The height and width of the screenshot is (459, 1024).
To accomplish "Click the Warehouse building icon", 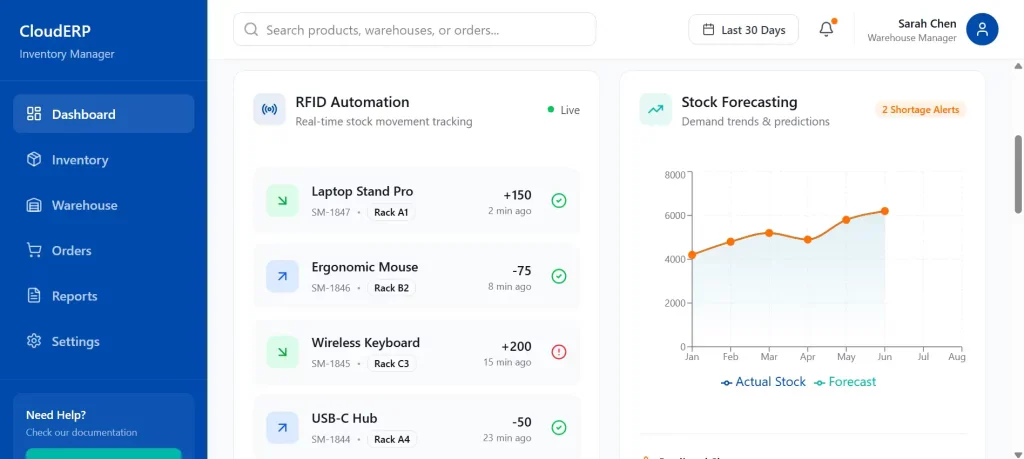I will click(x=34, y=205).
